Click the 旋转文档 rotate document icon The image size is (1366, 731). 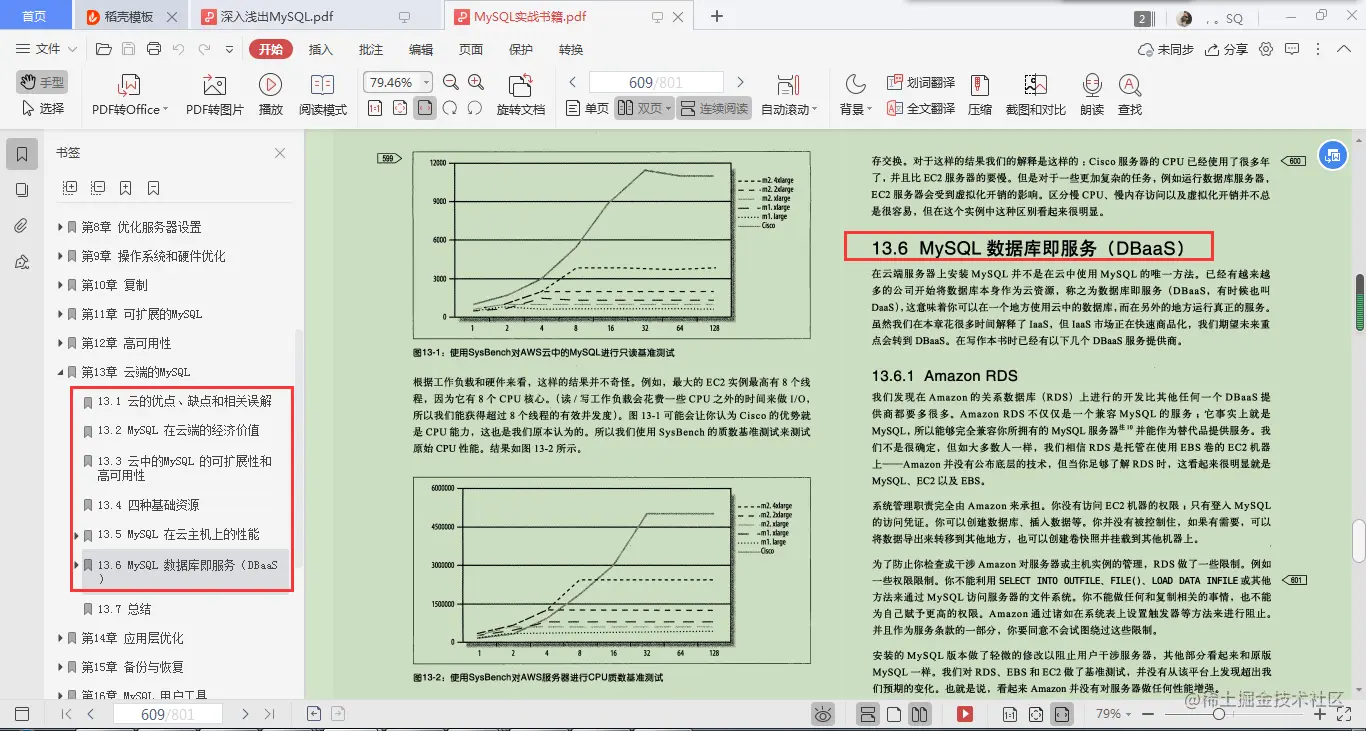521,95
